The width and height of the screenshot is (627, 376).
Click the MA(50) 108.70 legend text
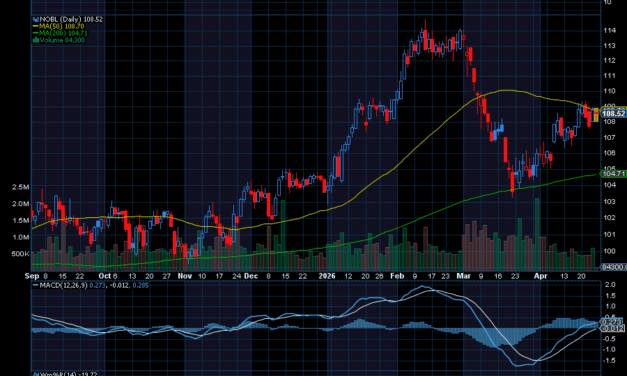(62, 26)
